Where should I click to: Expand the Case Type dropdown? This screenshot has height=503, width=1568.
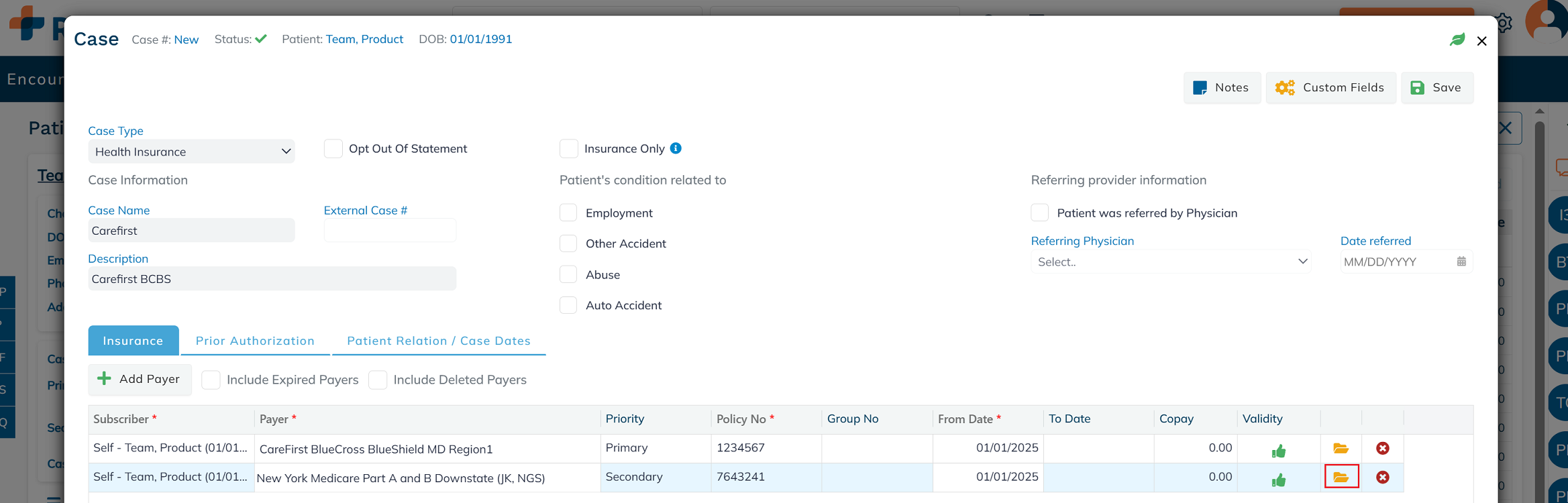pos(191,152)
